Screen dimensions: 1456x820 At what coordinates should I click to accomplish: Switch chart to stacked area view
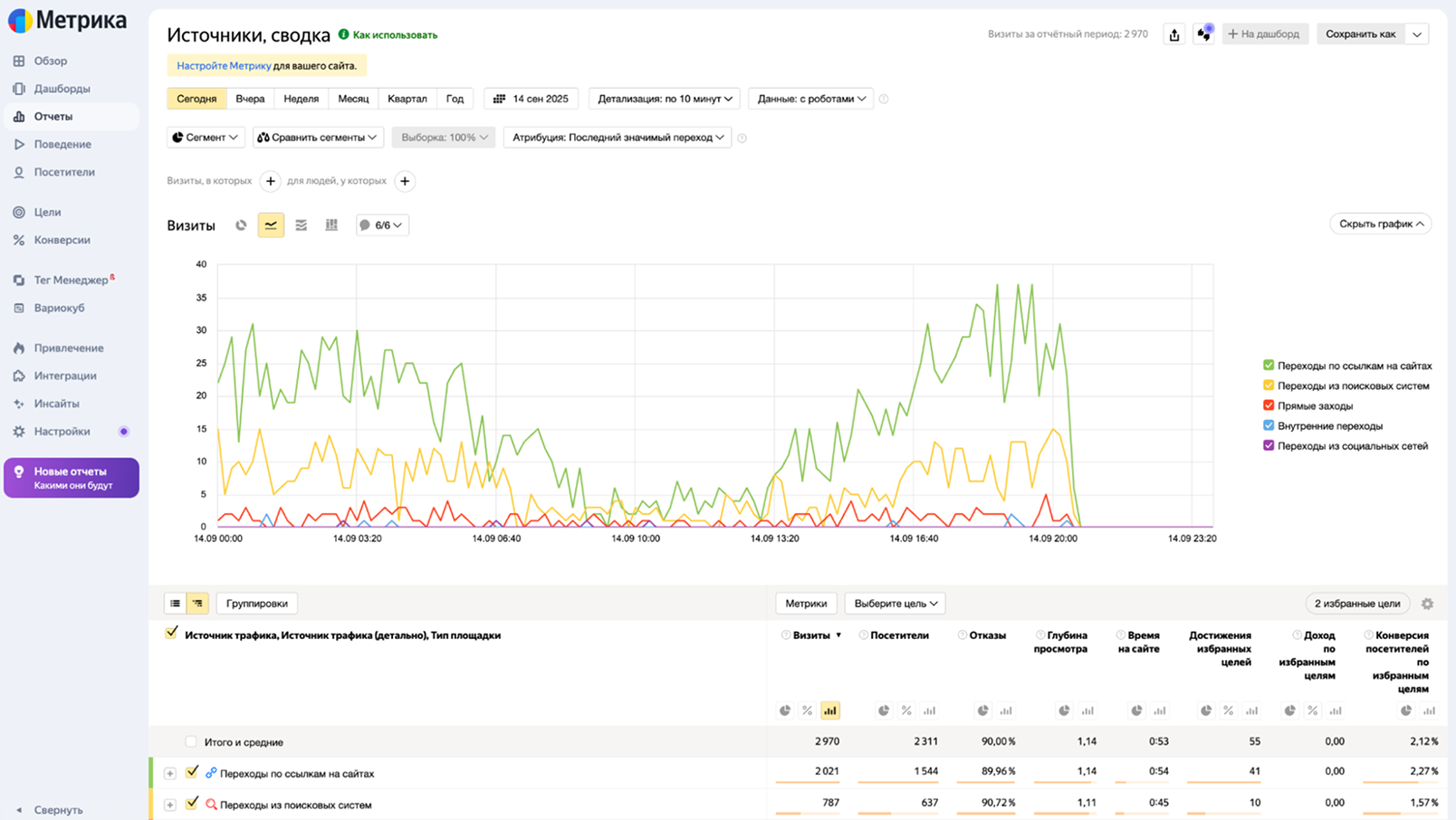click(x=302, y=225)
